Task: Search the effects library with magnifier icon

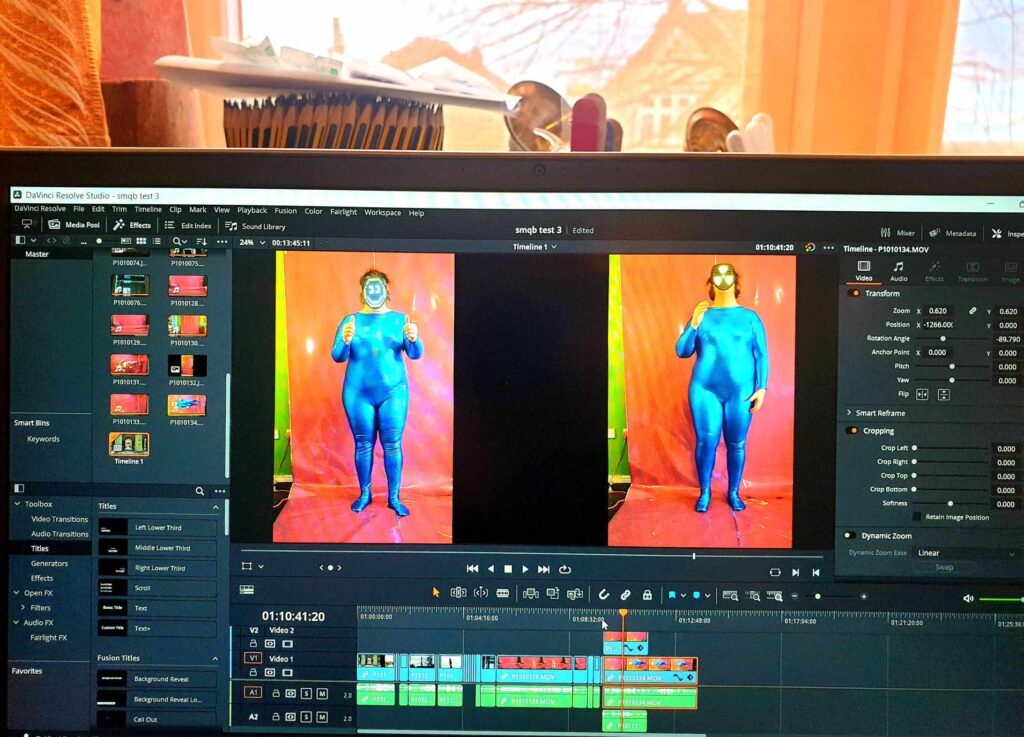Action: click(200, 491)
